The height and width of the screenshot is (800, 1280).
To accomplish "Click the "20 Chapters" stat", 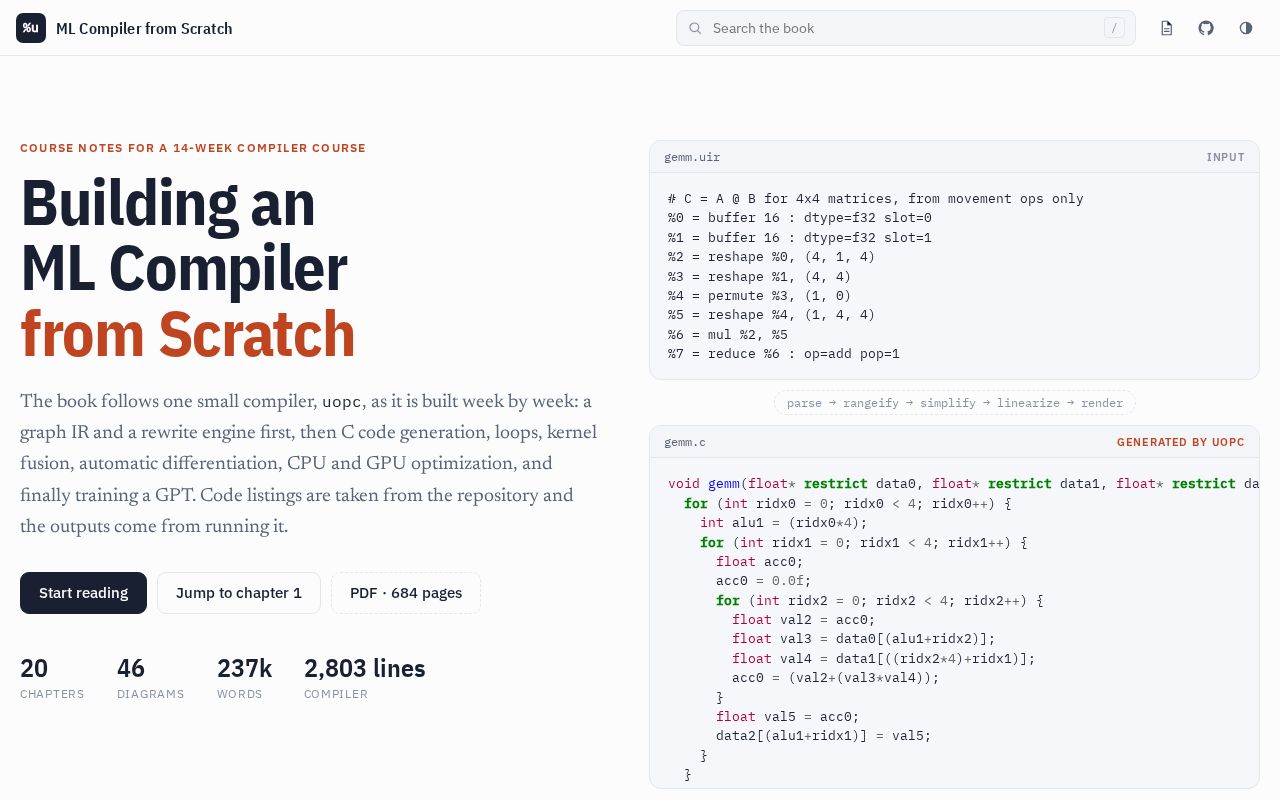I will [x=52, y=677].
